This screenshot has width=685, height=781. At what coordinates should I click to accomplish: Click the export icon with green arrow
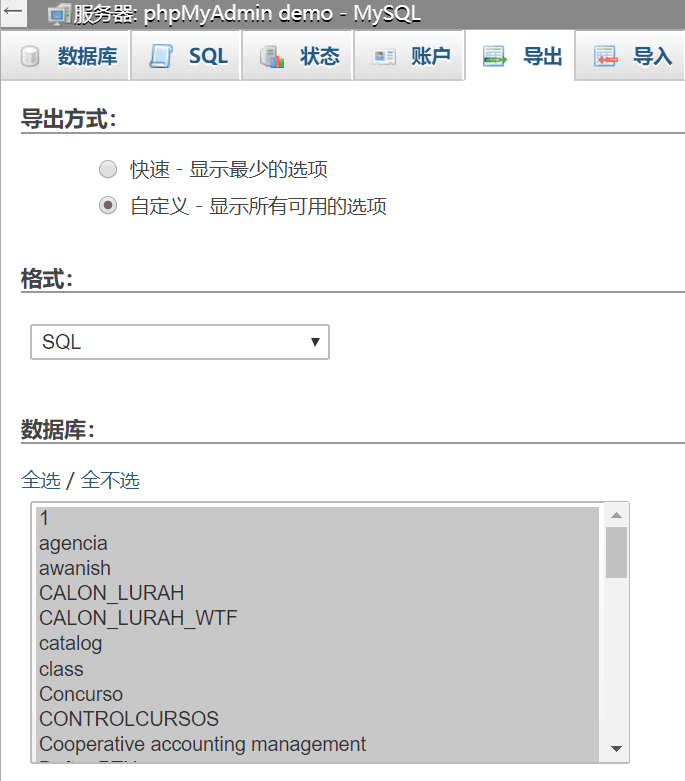[x=494, y=56]
